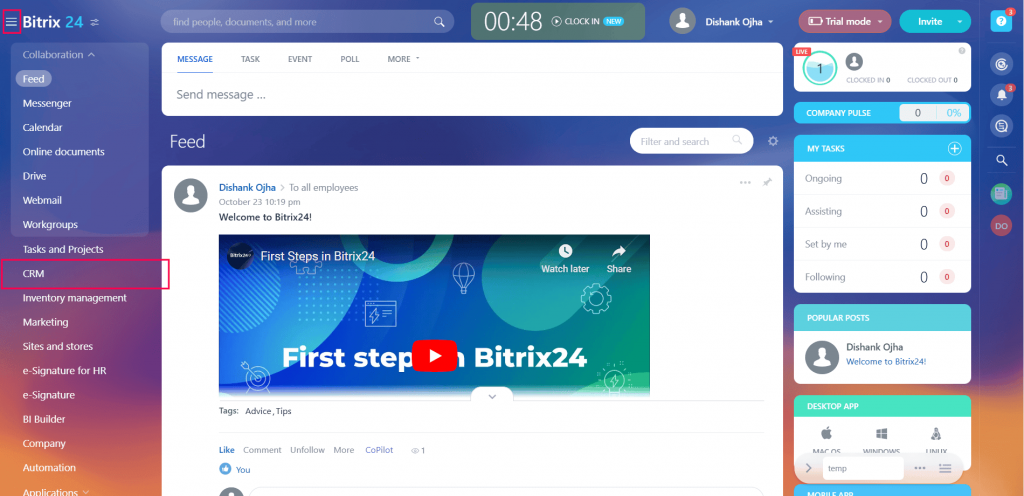This screenshot has width=1024, height=496.
Task: Select the Mac OS desktop app icon
Action: point(825,434)
